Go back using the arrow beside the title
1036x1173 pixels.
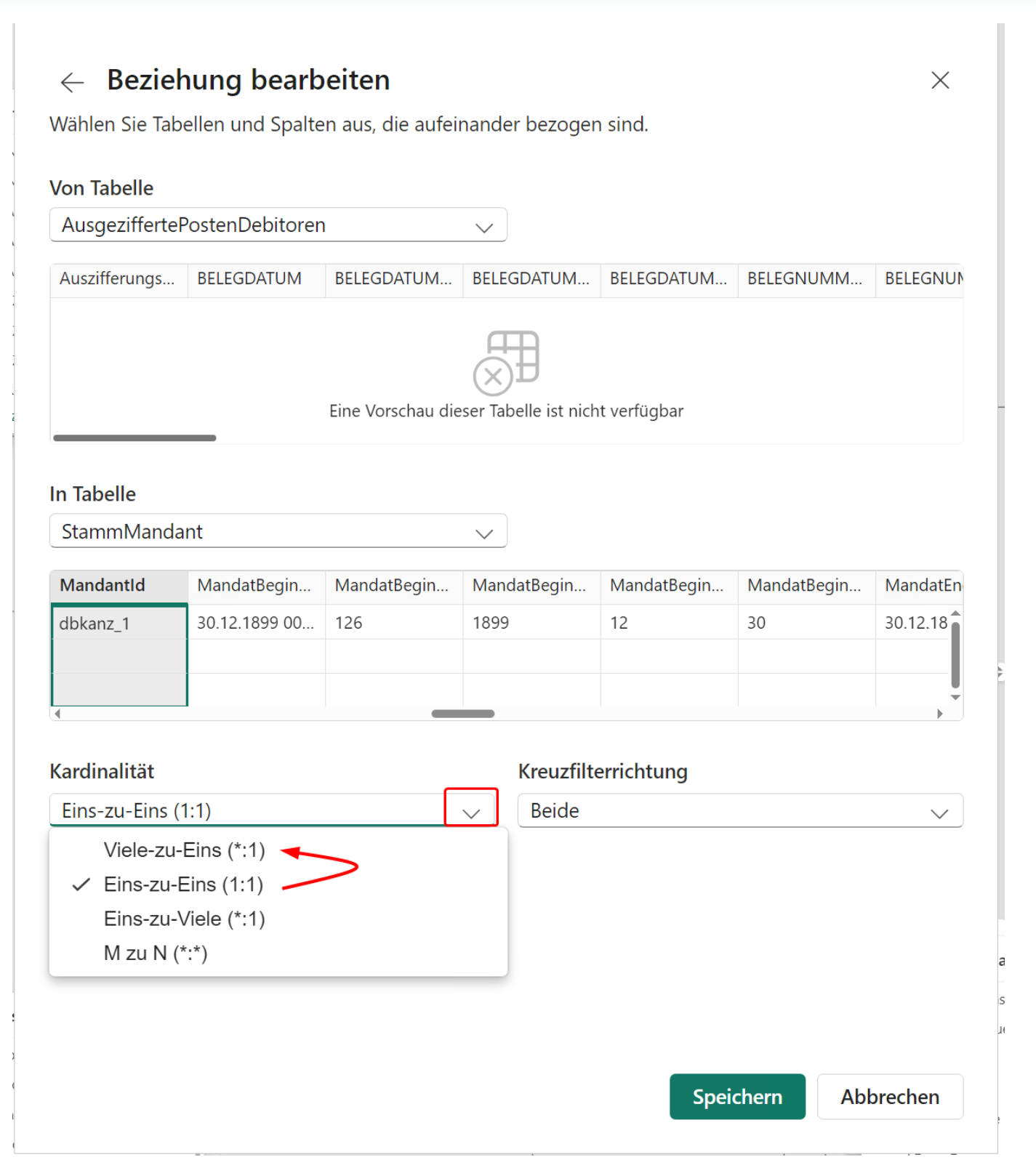pyautogui.click(x=72, y=82)
